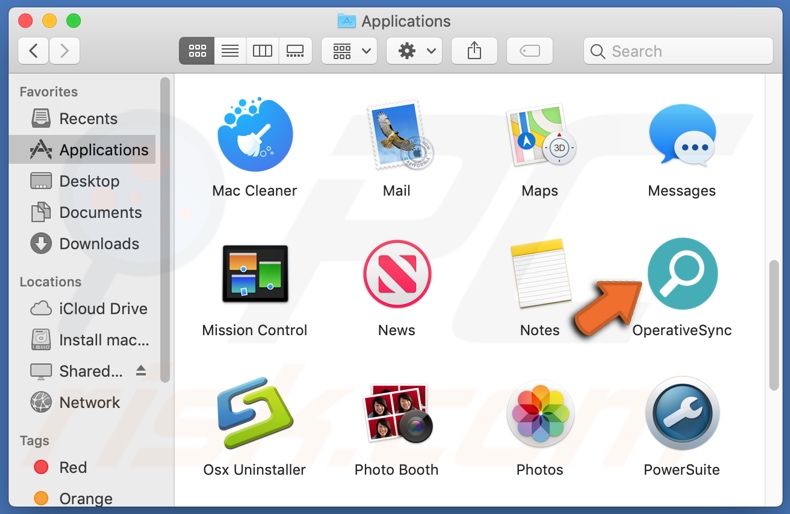Screen dimensions: 790x514
Task: Open the gear Action menu
Action: tap(415, 51)
